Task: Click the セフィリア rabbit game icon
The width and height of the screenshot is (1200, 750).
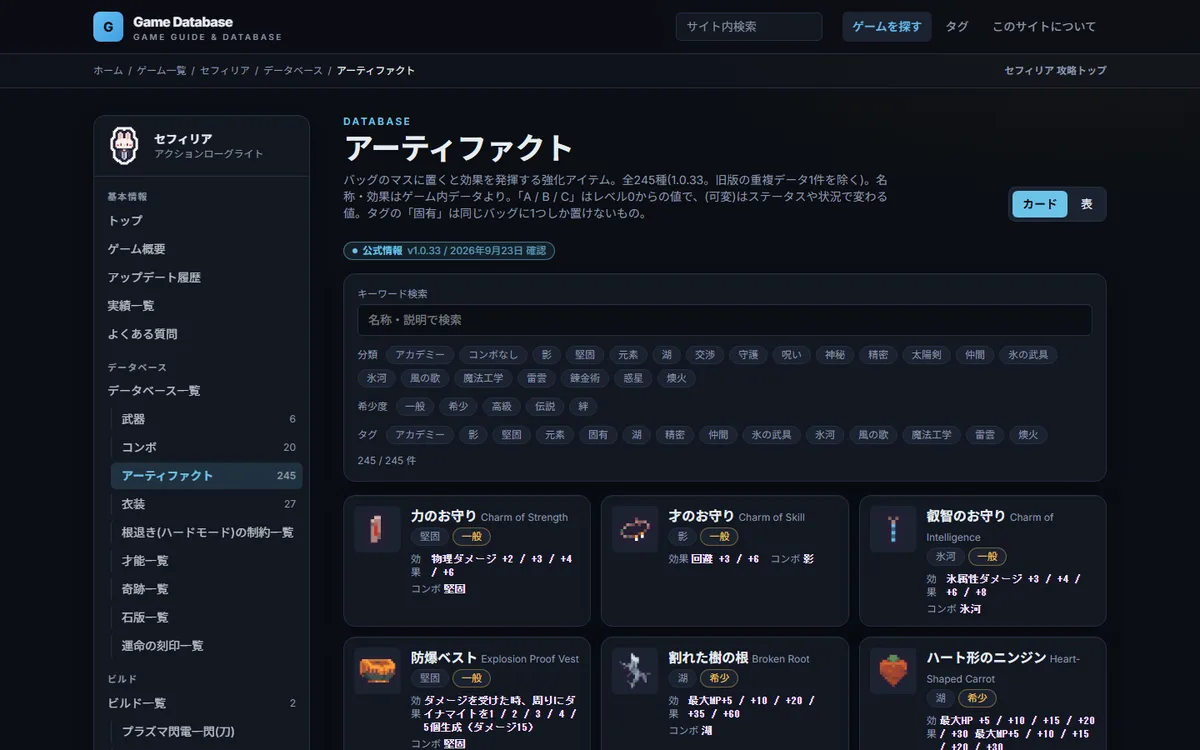Action: click(124, 146)
